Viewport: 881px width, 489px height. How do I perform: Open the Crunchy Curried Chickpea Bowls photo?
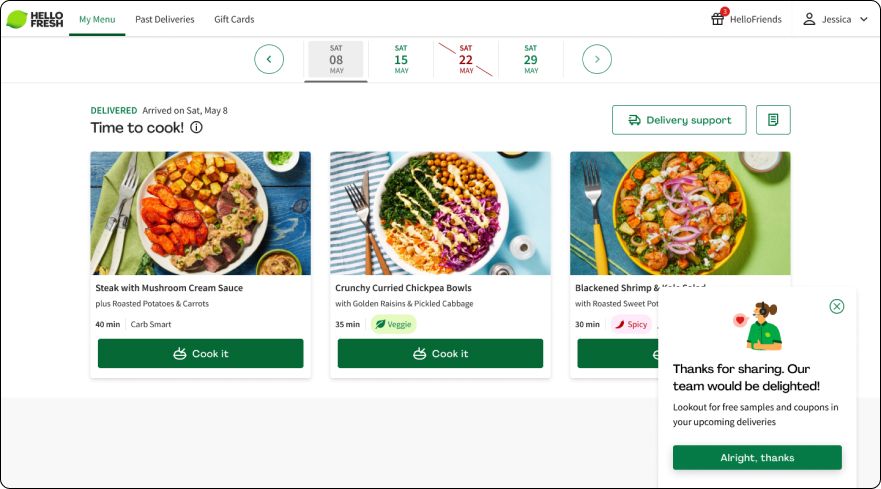pos(440,213)
